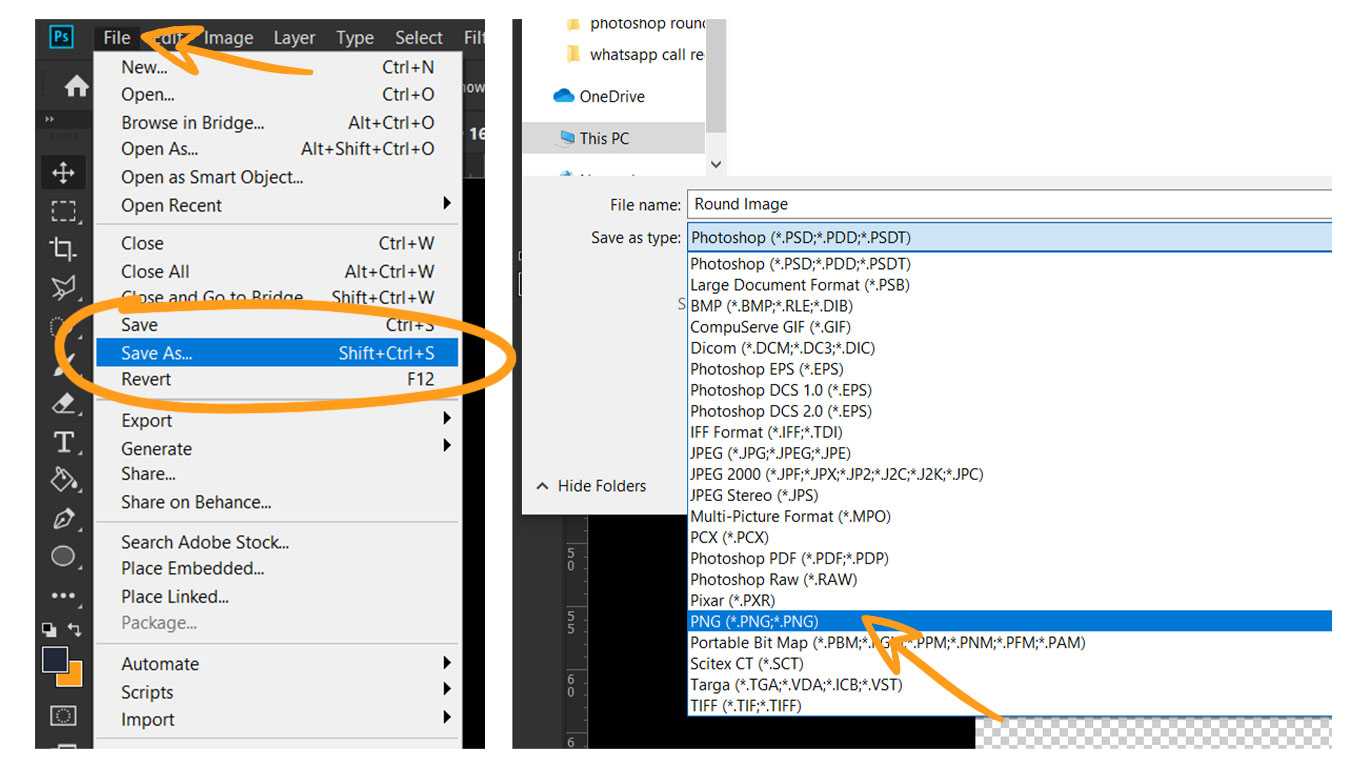The width and height of the screenshot is (1366, 768).
Task: Click the File name input field
Action: tap(1009, 204)
